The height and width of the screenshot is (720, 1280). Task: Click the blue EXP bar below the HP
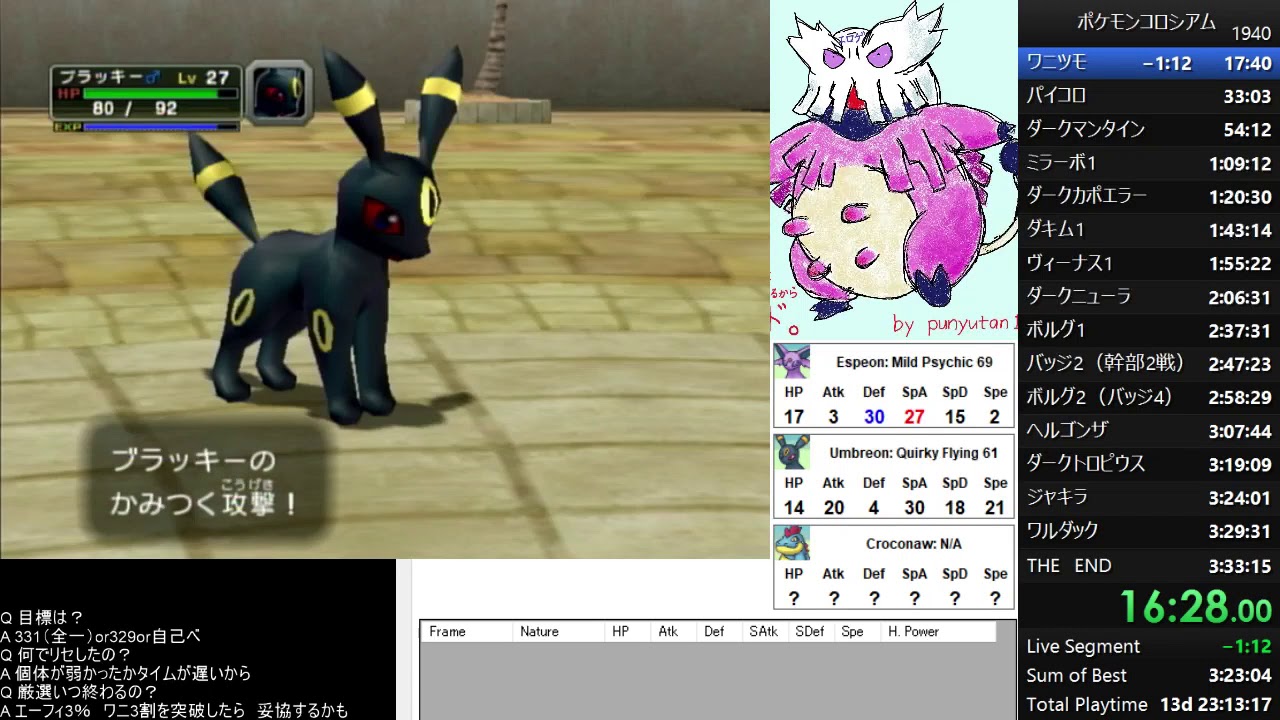[160, 127]
